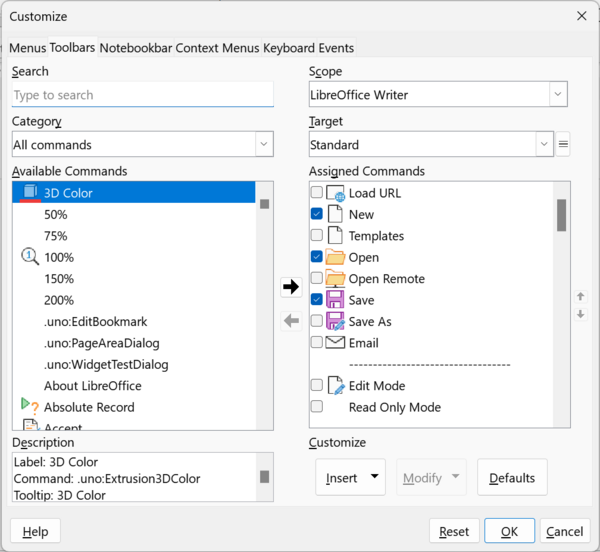Switch to the Menus tab

tap(27, 48)
